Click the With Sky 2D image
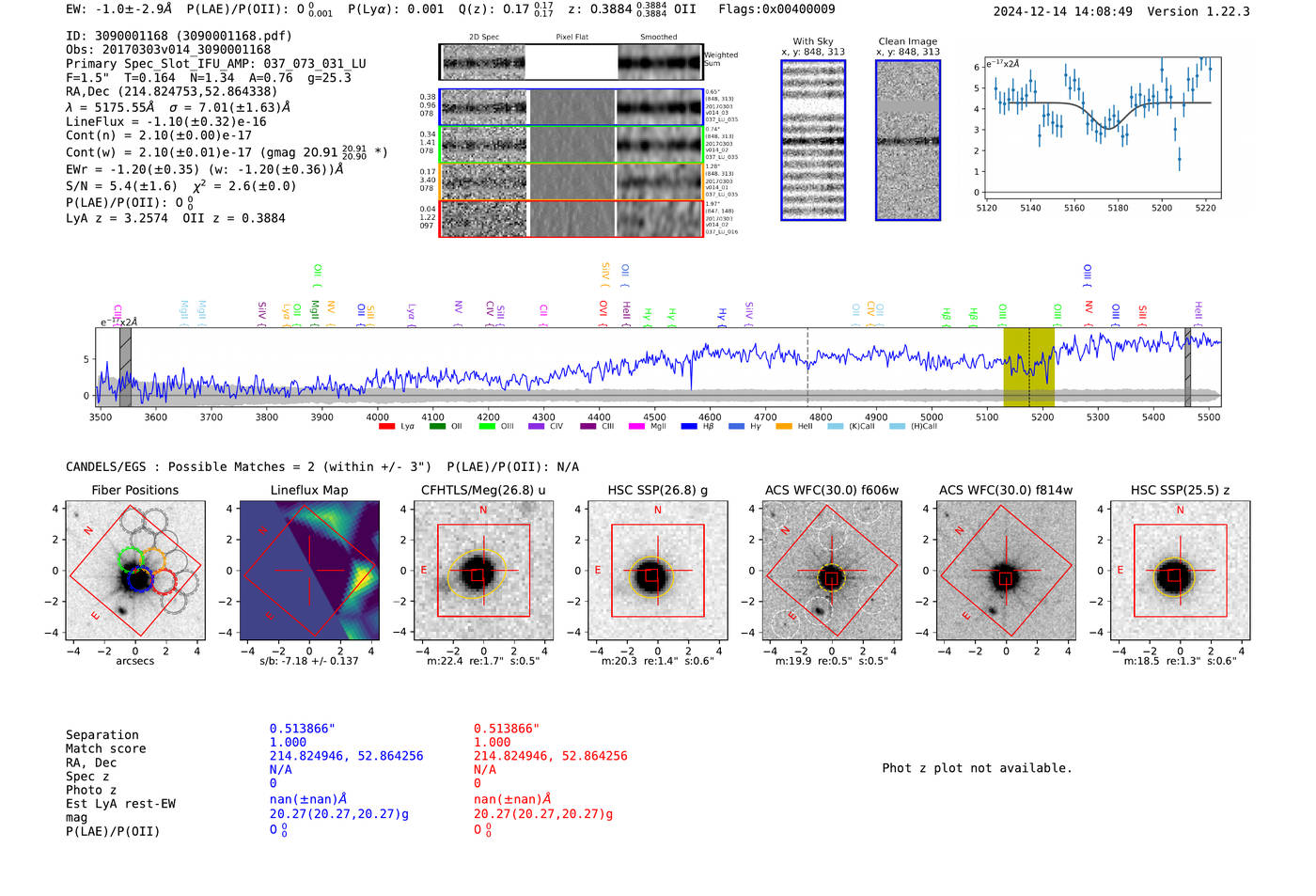 coord(813,140)
